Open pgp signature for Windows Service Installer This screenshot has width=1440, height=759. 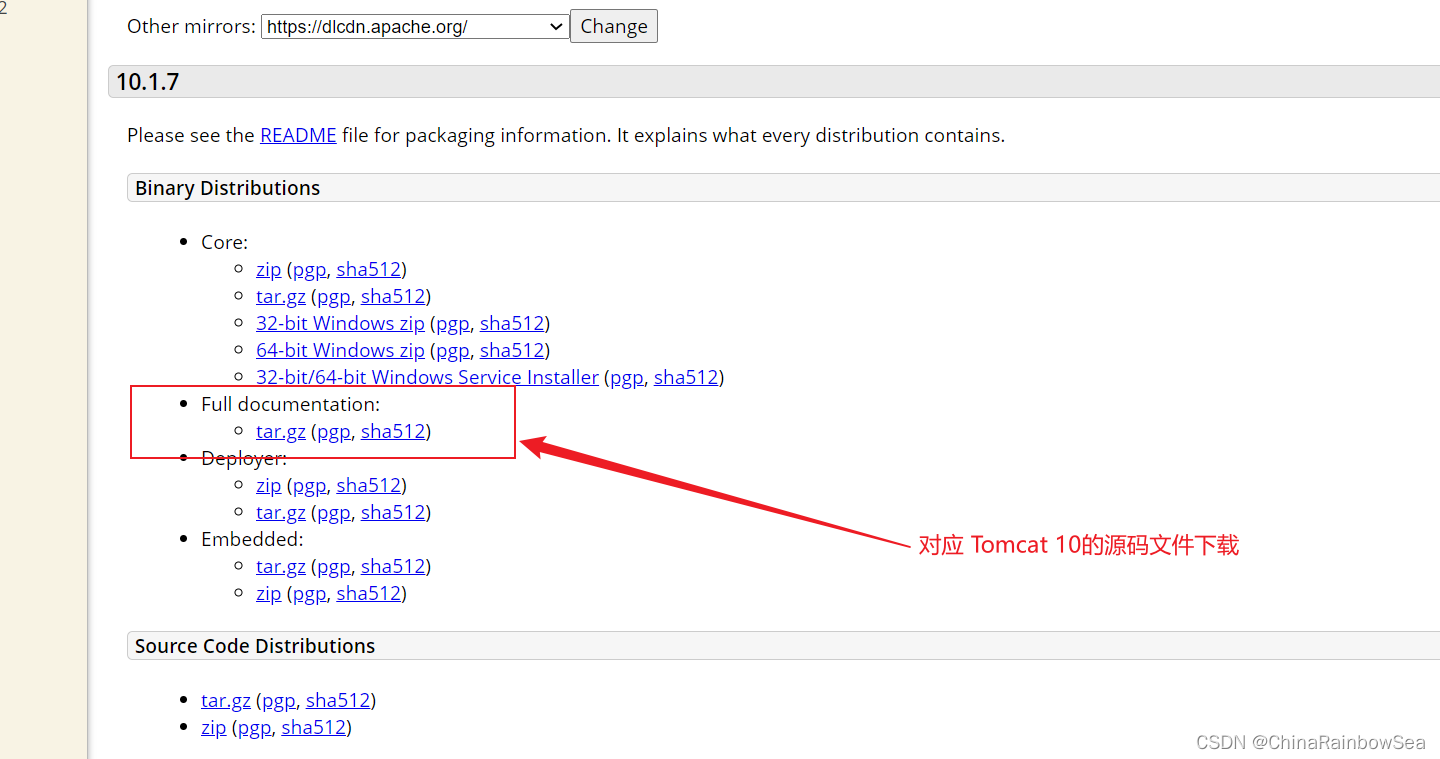click(627, 377)
